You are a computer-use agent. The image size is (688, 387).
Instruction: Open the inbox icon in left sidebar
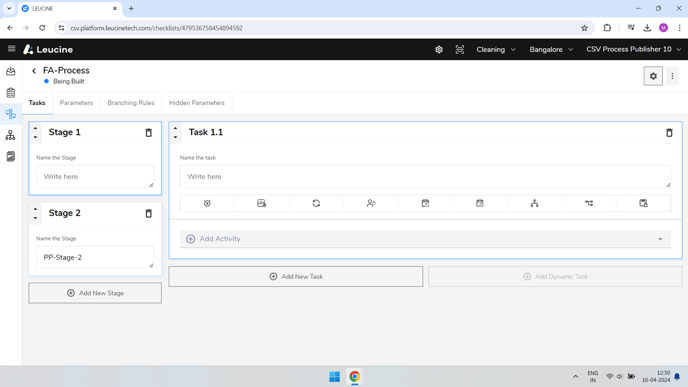(11, 72)
